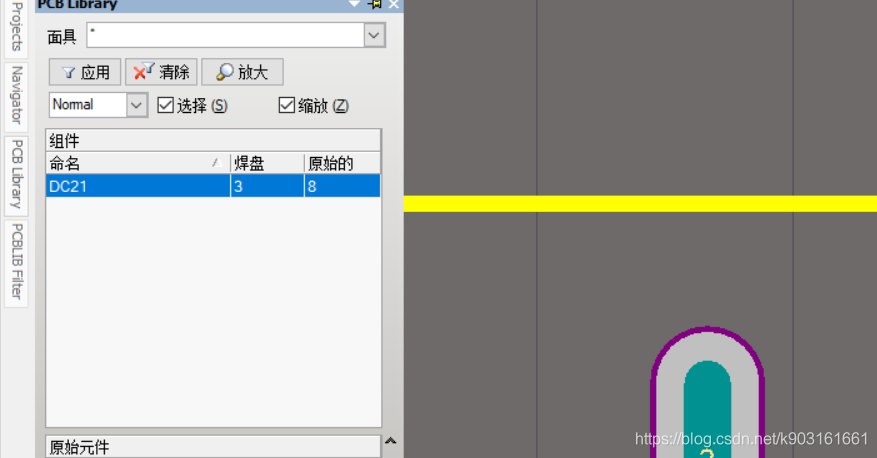The image size is (877, 458).
Task: Open the Normal mode dropdown
Action: point(136,105)
